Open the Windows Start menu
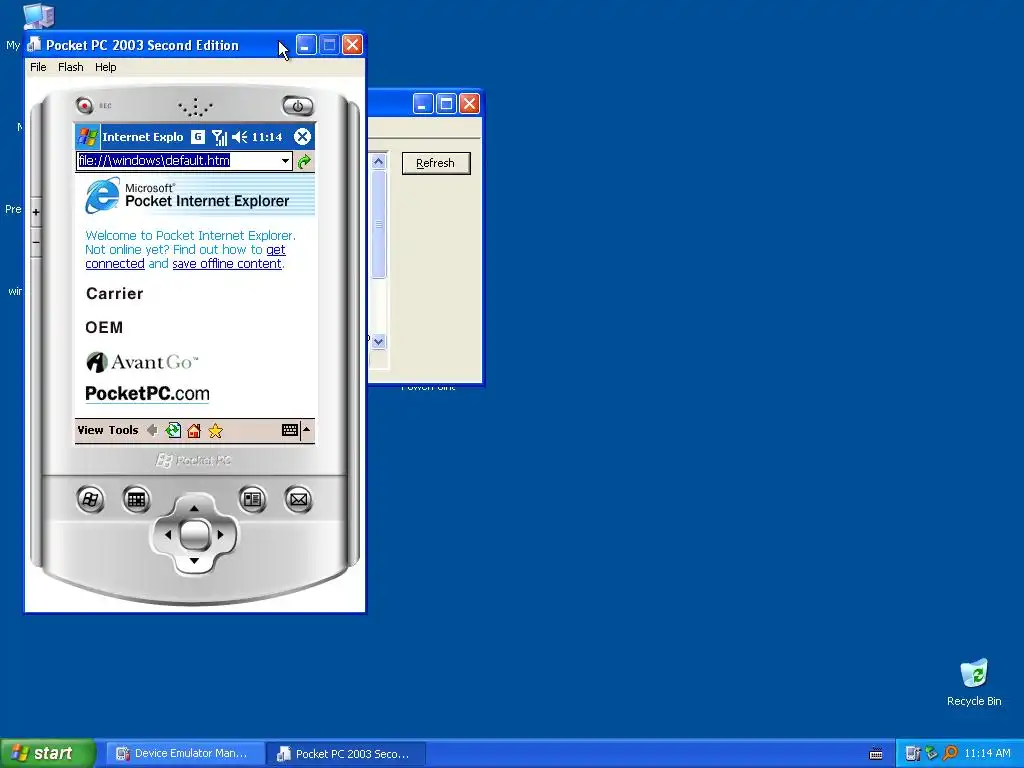The image size is (1024, 768). pyautogui.click(x=48, y=753)
